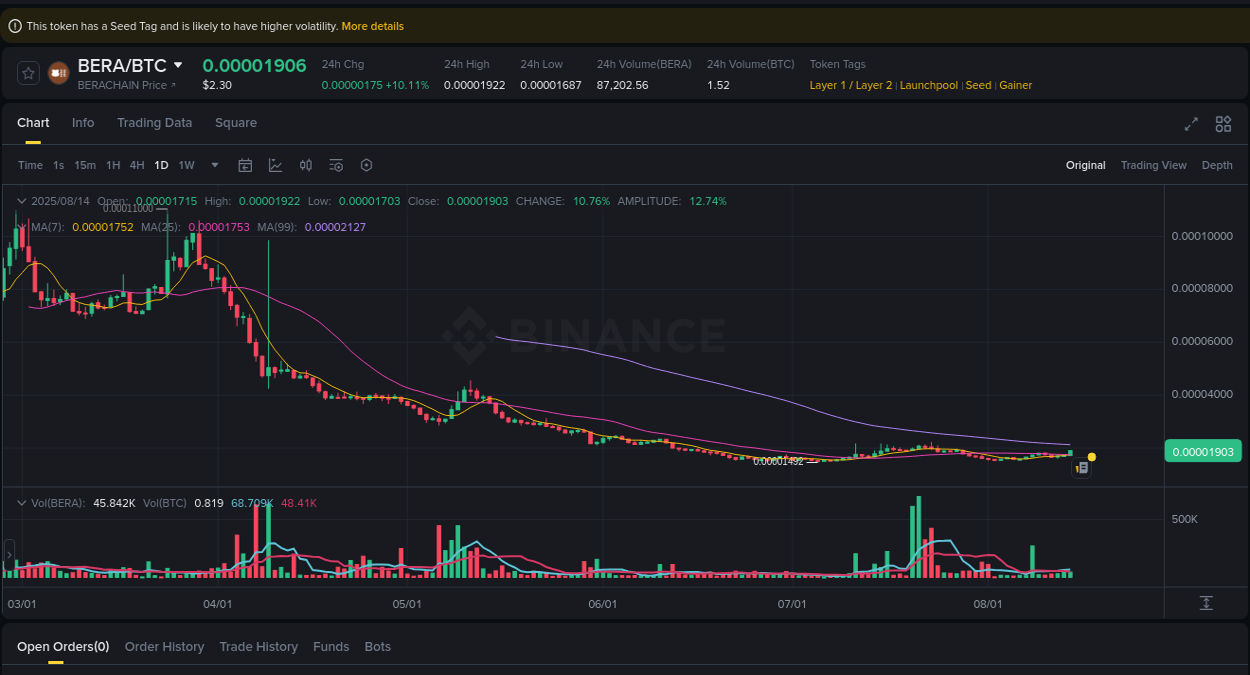The height and width of the screenshot is (675, 1250).
Task: Open the Seed token tag
Action: (979, 85)
